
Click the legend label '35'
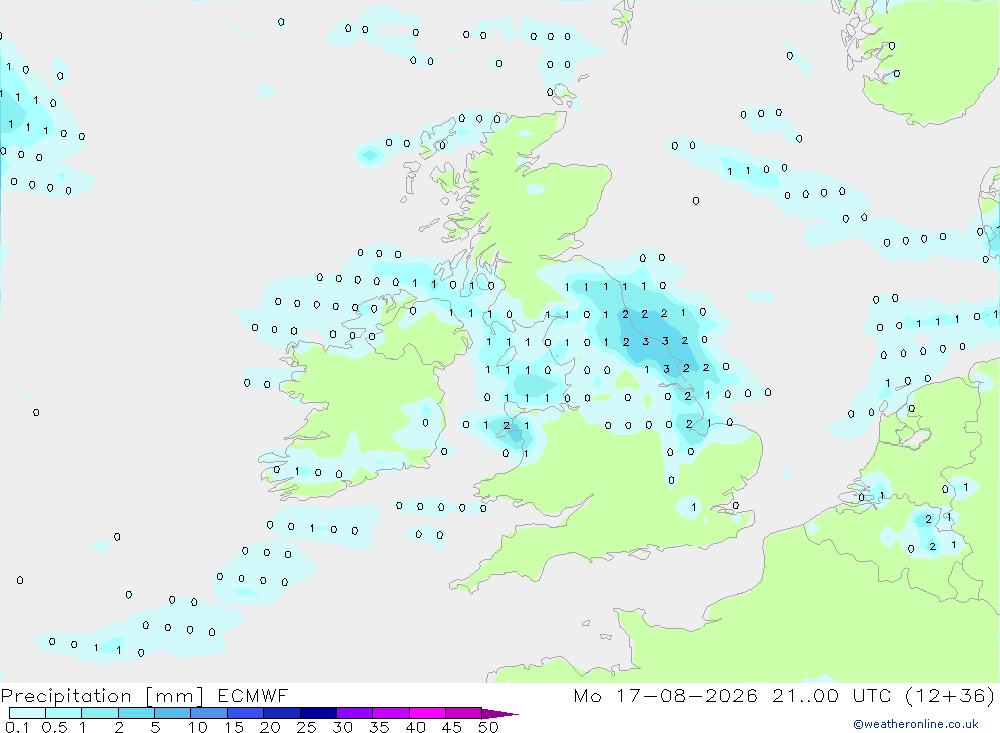(x=379, y=727)
